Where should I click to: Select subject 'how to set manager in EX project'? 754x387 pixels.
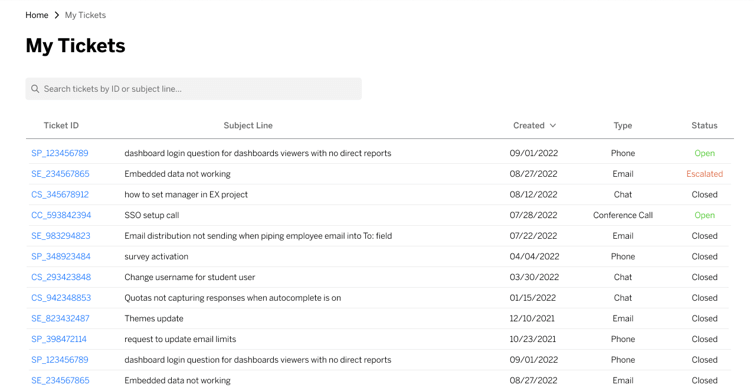[186, 194]
